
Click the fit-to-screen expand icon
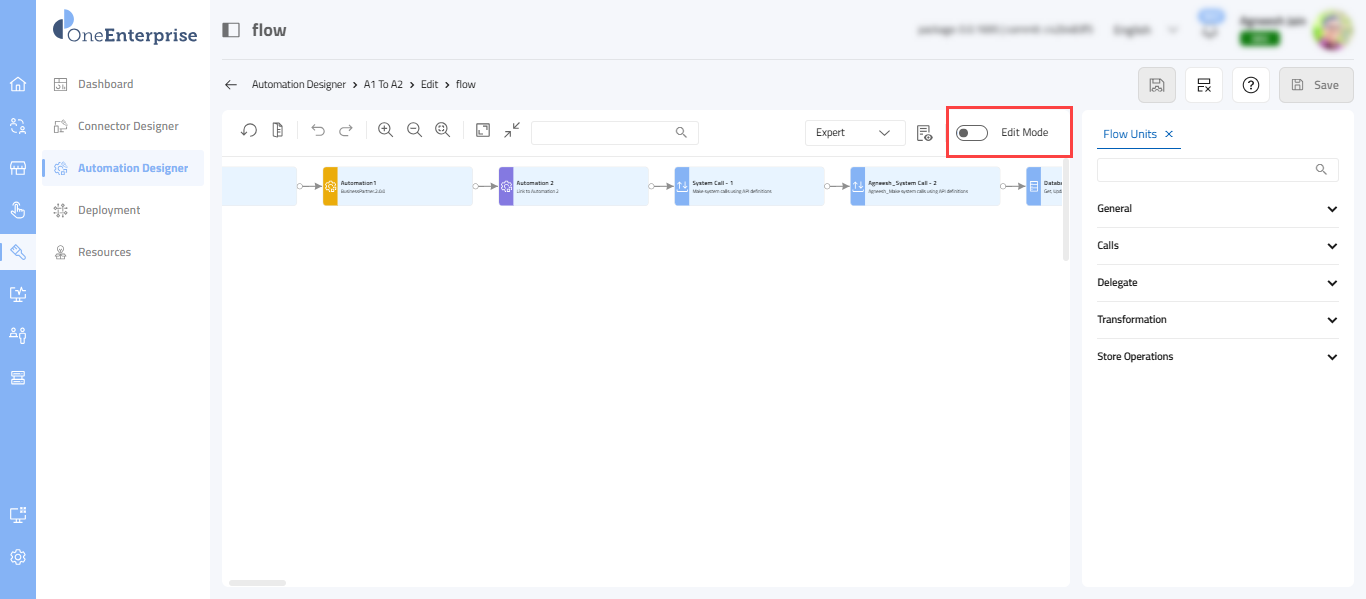[x=483, y=130]
